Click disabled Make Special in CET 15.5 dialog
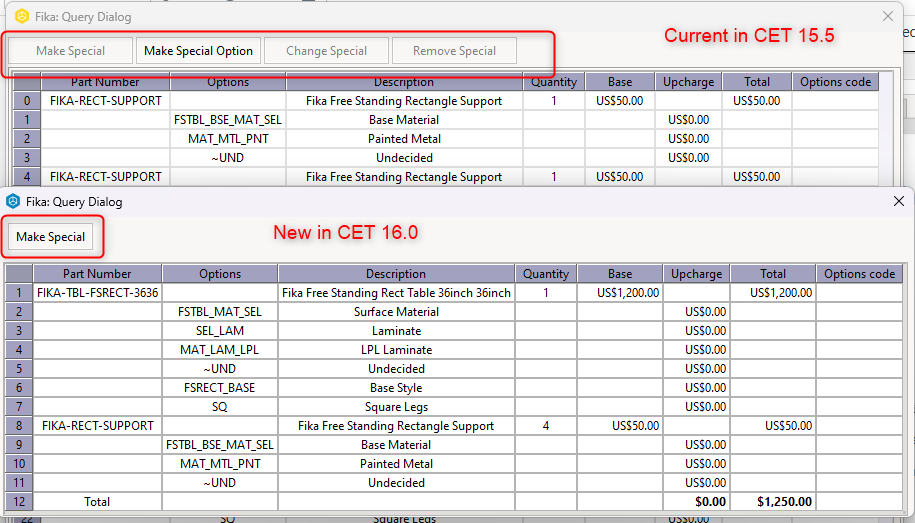The image size is (915, 523). coord(71,51)
